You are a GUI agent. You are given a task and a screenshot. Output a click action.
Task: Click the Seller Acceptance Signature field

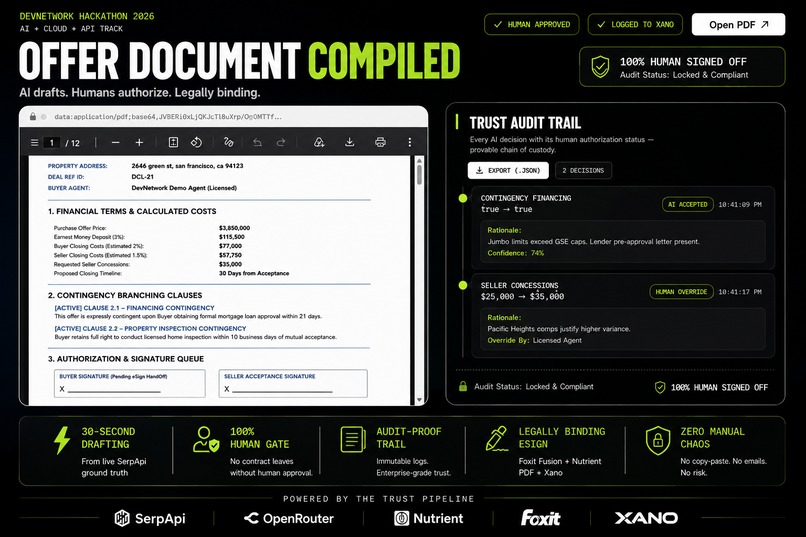(x=293, y=383)
